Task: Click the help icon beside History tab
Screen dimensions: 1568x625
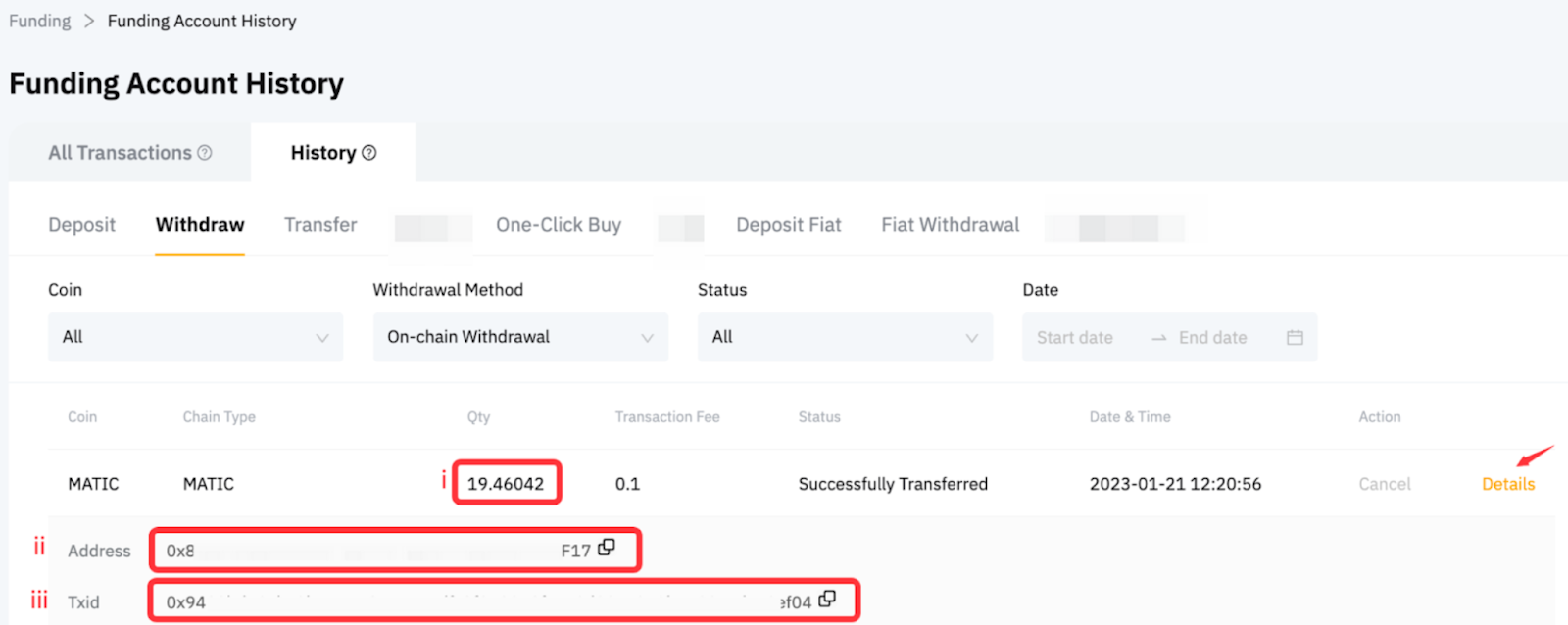Action: click(x=369, y=153)
